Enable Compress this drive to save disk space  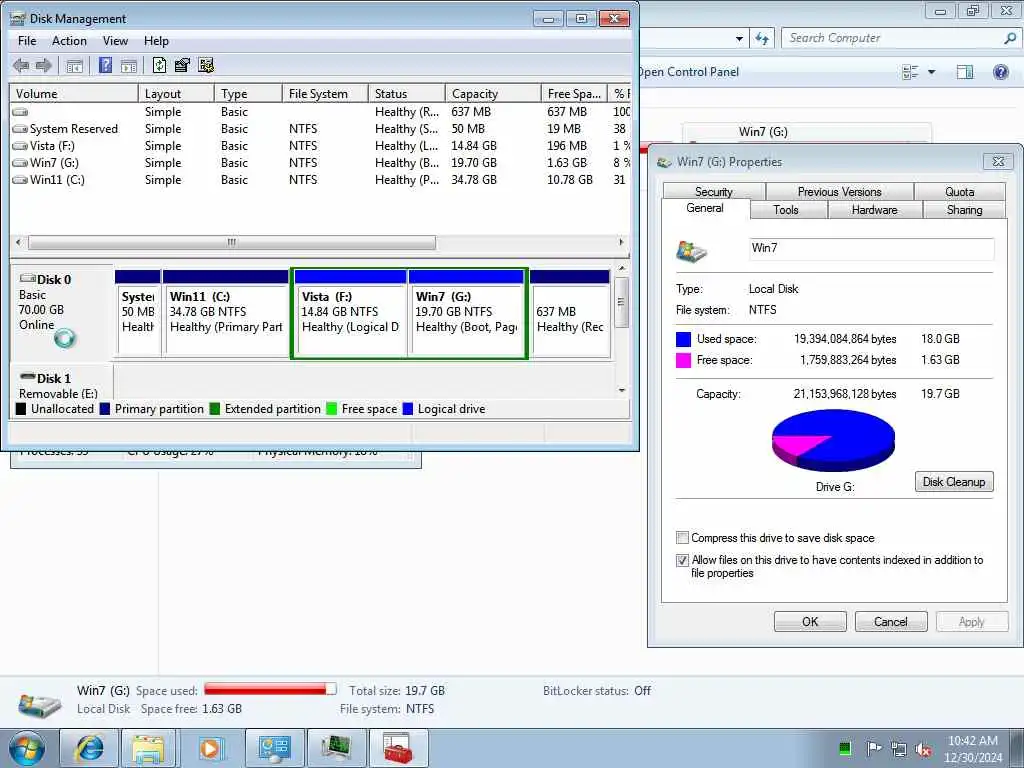(x=682, y=537)
